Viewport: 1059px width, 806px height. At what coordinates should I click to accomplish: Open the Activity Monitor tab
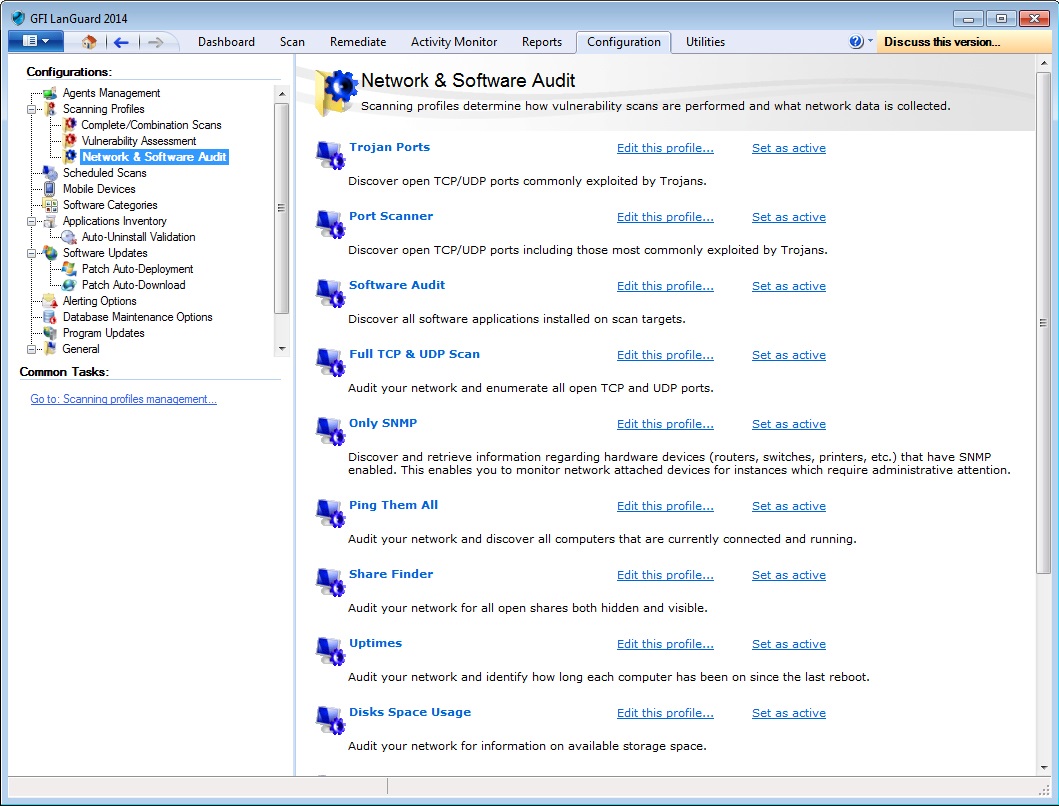pyautogui.click(x=454, y=42)
